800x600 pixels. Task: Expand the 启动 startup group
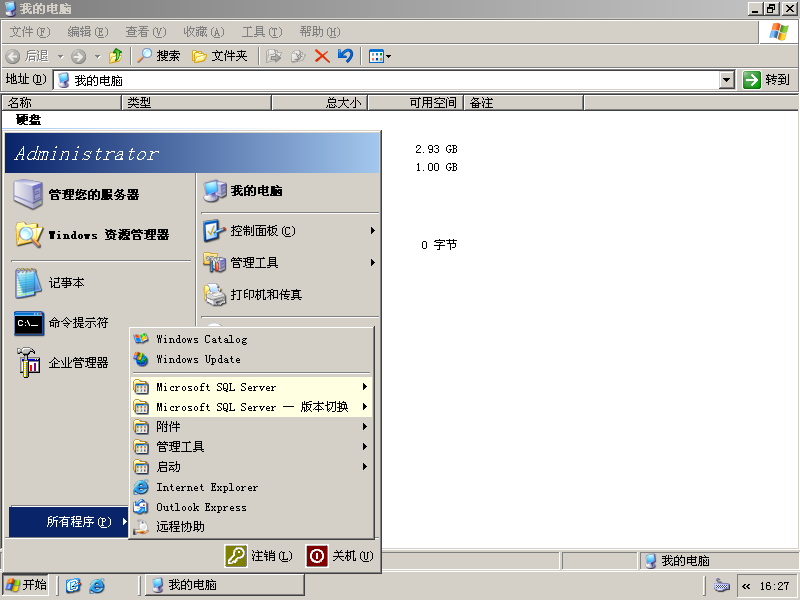point(251,466)
